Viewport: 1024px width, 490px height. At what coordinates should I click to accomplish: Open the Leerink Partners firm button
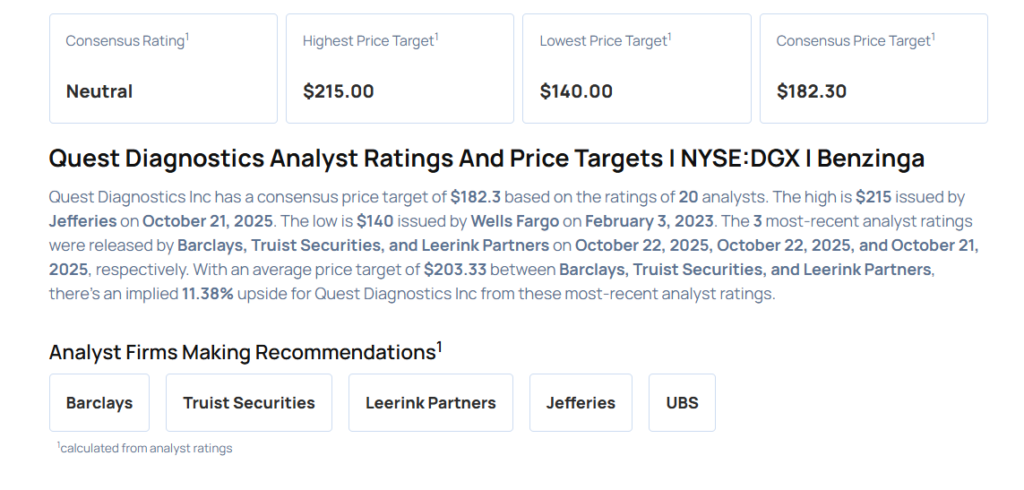(x=430, y=403)
